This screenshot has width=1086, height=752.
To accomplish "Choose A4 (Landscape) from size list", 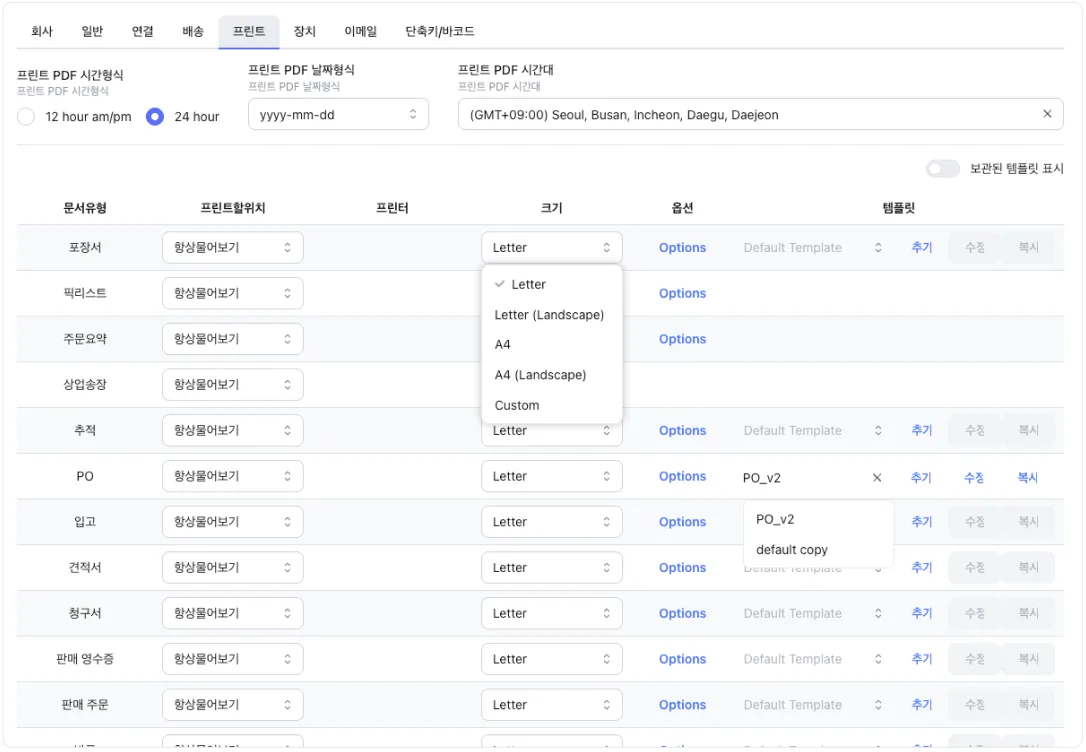I will [x=540, y=375].
